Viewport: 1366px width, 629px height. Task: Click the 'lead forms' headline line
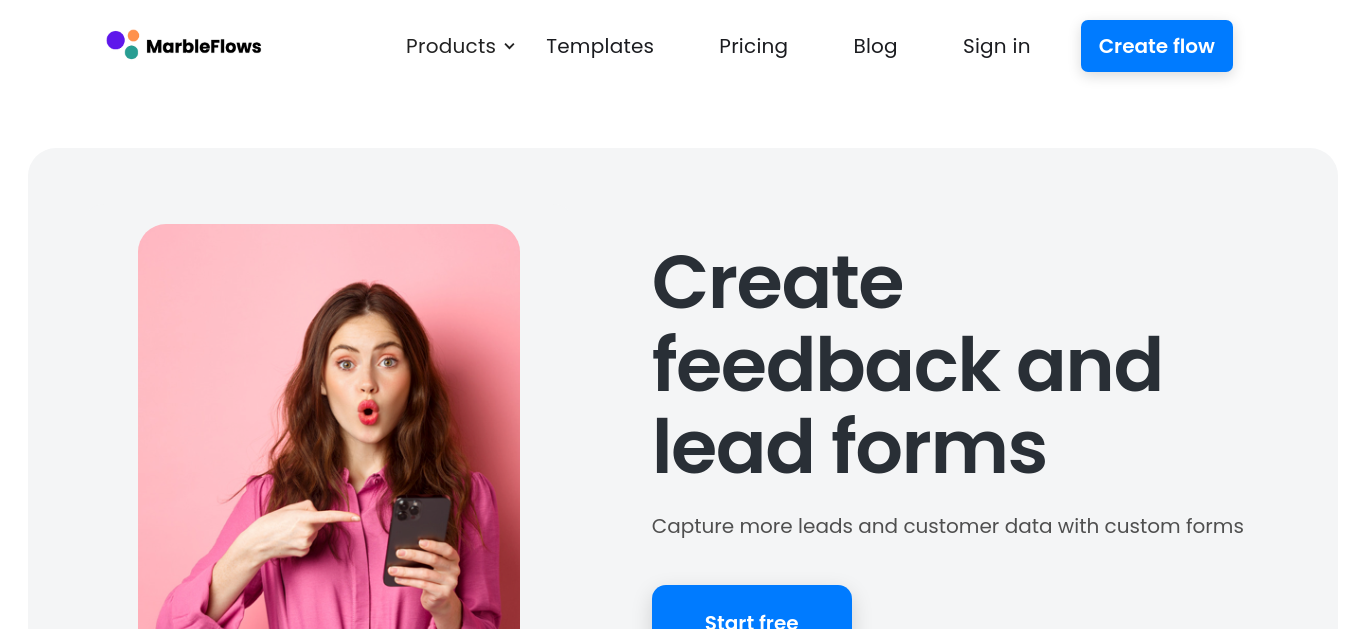[849, 447]
